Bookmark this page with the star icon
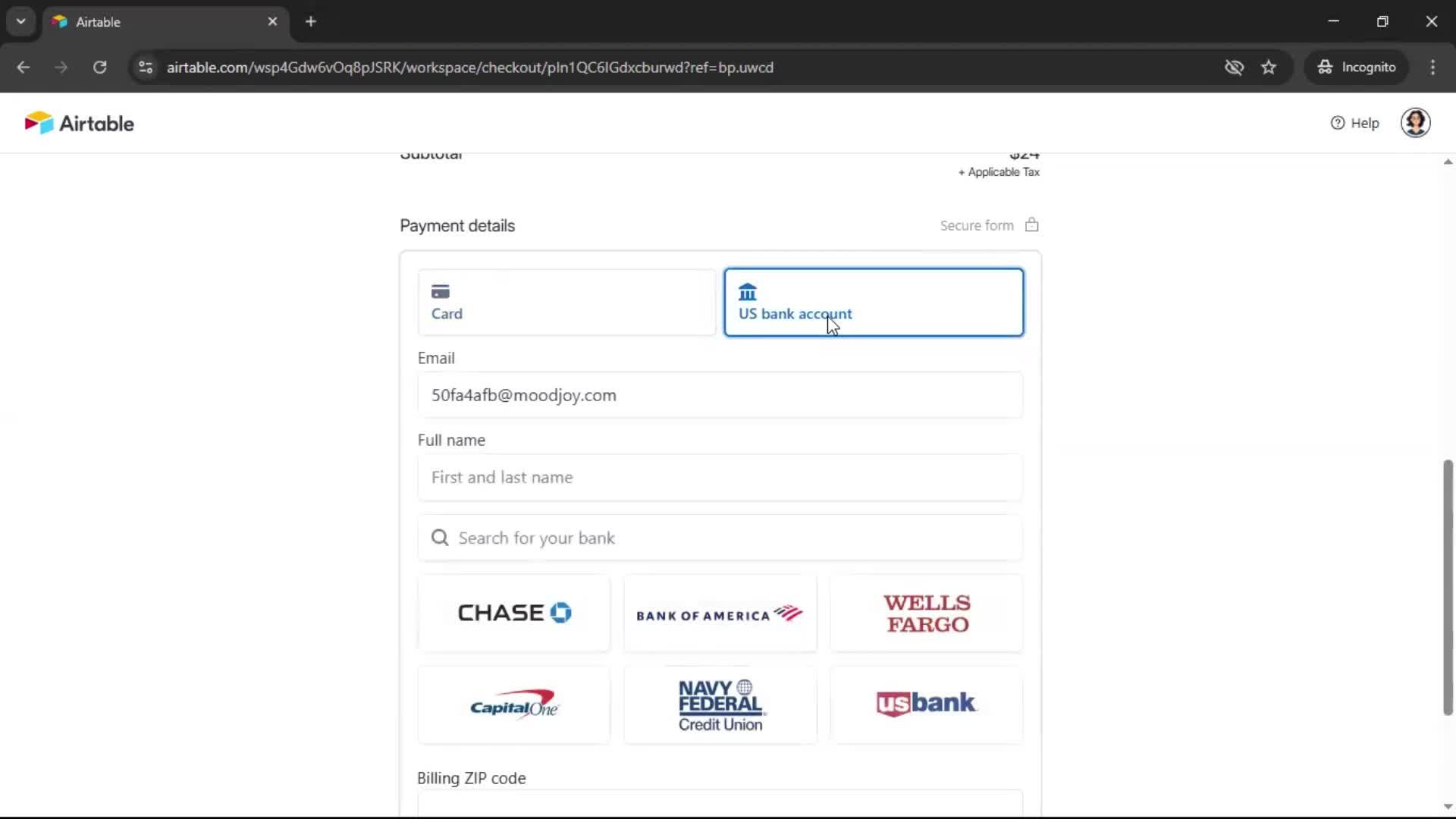This screenshot has height=819, width=1456. coord(1269,67)
